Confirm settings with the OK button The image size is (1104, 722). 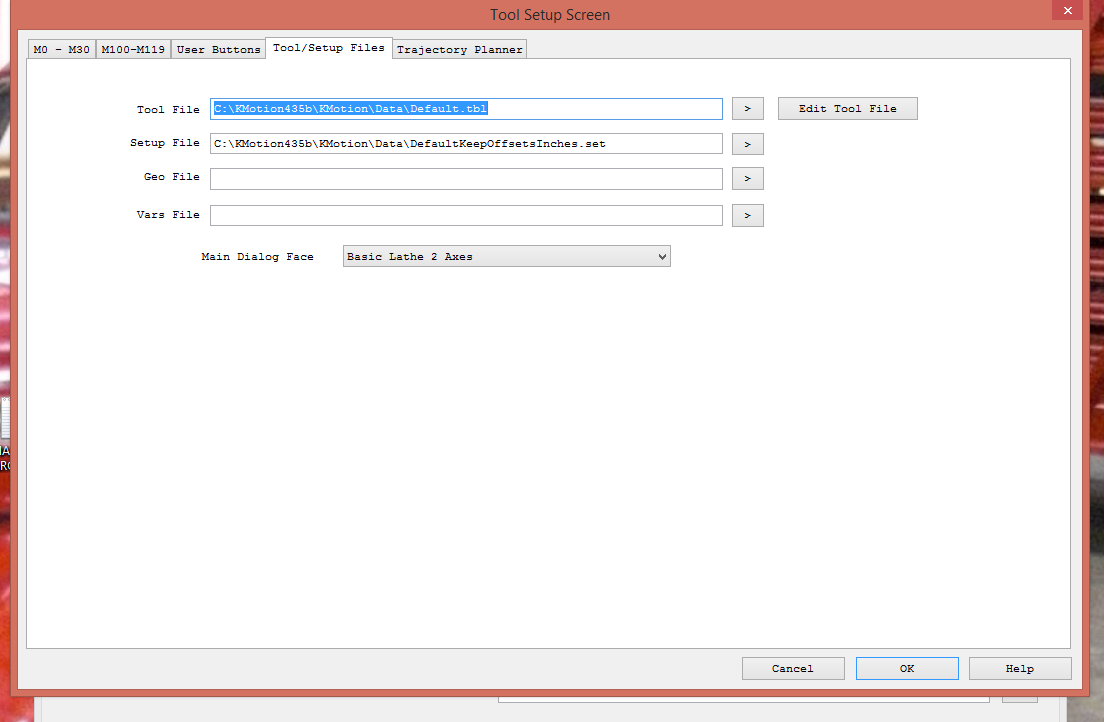(906, 668)
